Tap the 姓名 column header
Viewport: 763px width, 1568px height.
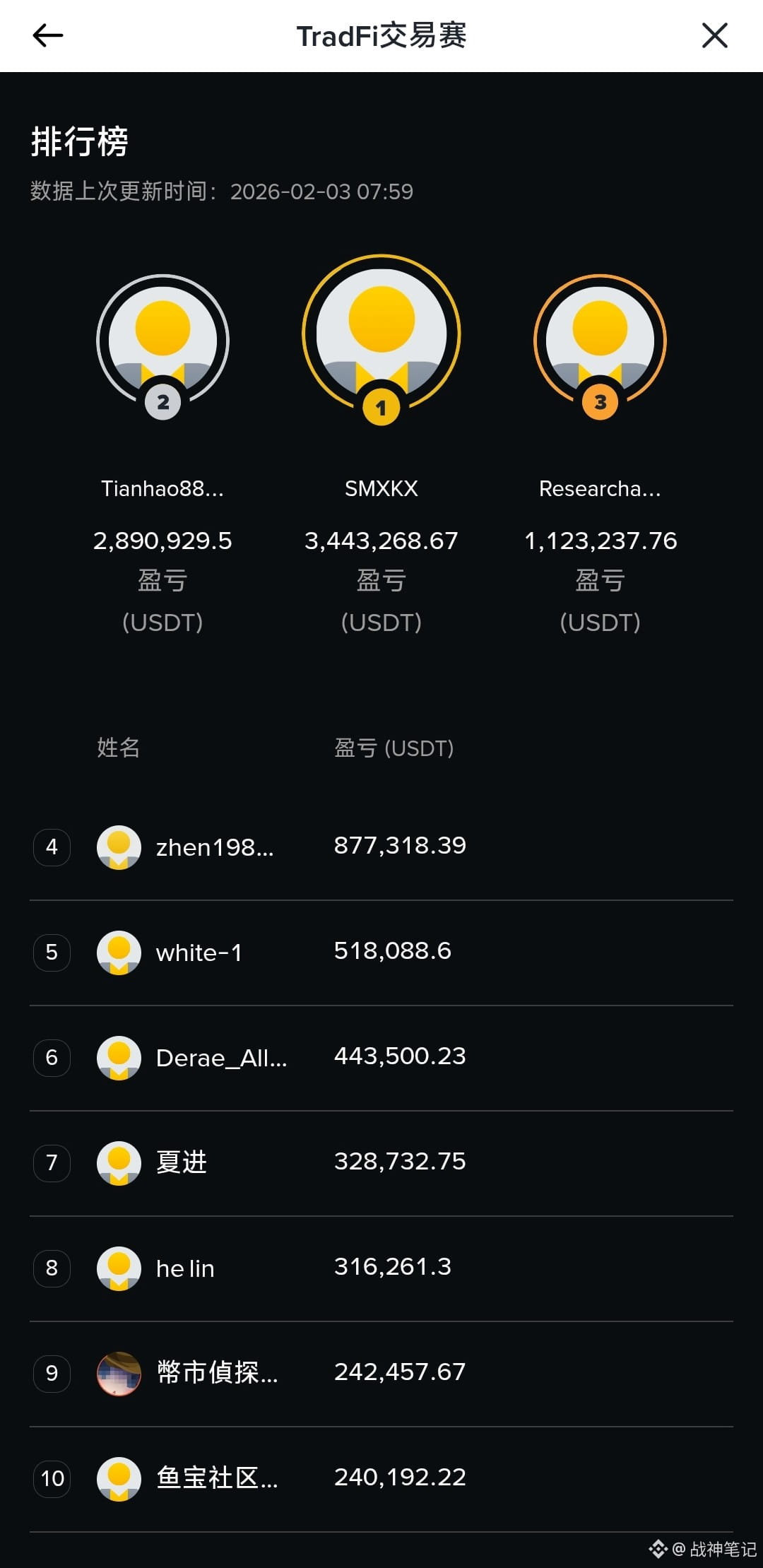pos(118,748)
